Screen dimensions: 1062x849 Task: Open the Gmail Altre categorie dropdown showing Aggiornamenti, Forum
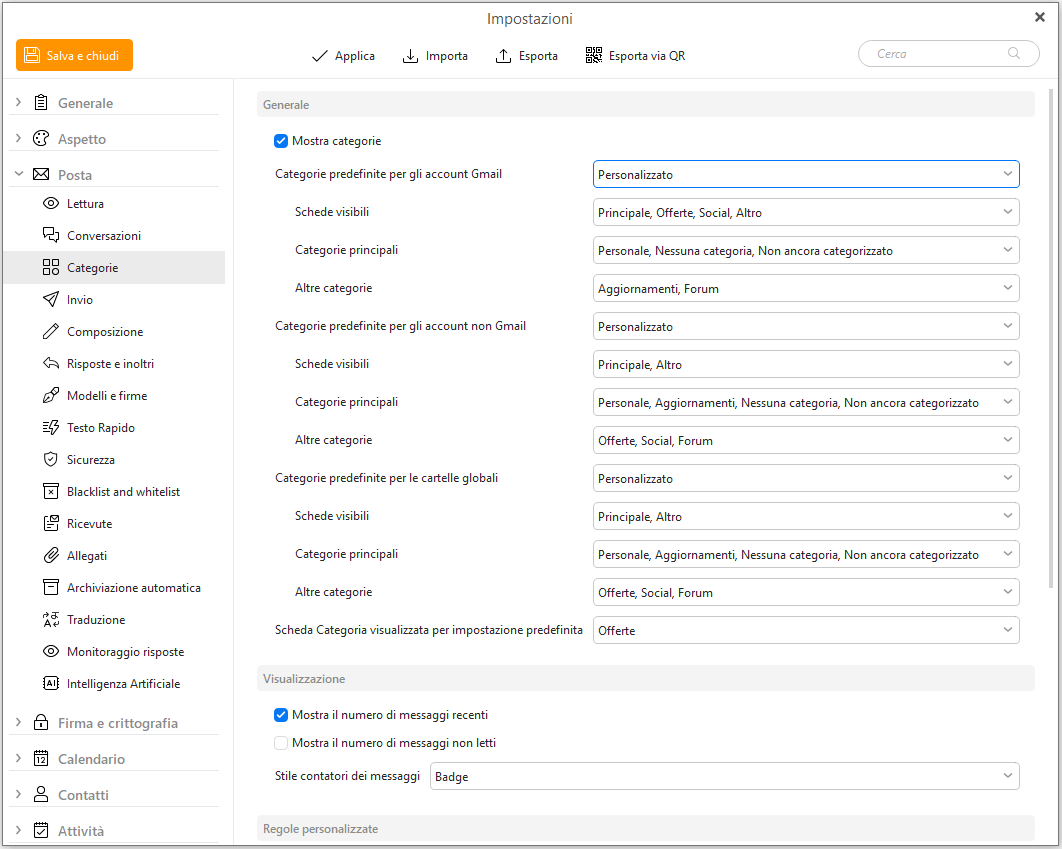coord(806,288)
